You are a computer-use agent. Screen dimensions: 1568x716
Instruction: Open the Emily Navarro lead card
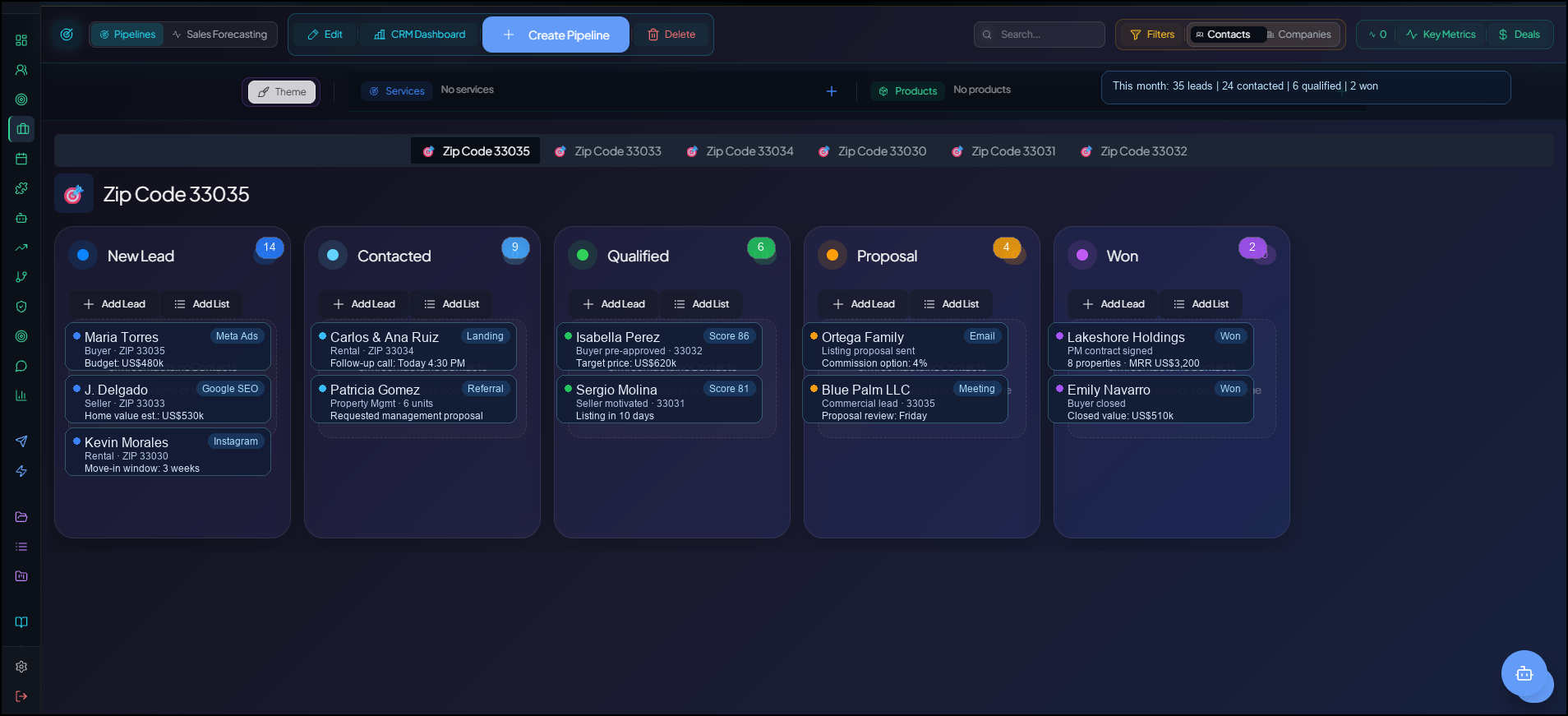click(x=1151, y=400)
